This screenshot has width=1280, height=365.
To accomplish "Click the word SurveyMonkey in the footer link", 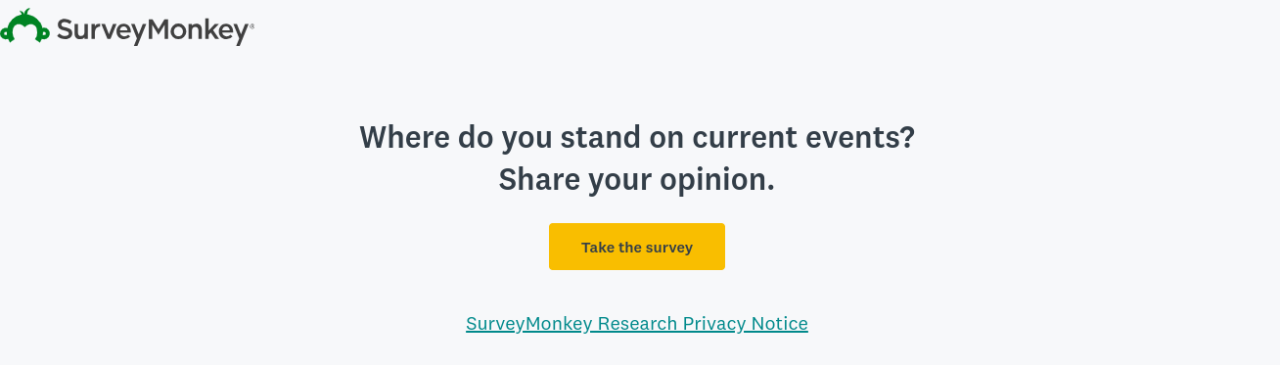I will [x=529, y=323].
